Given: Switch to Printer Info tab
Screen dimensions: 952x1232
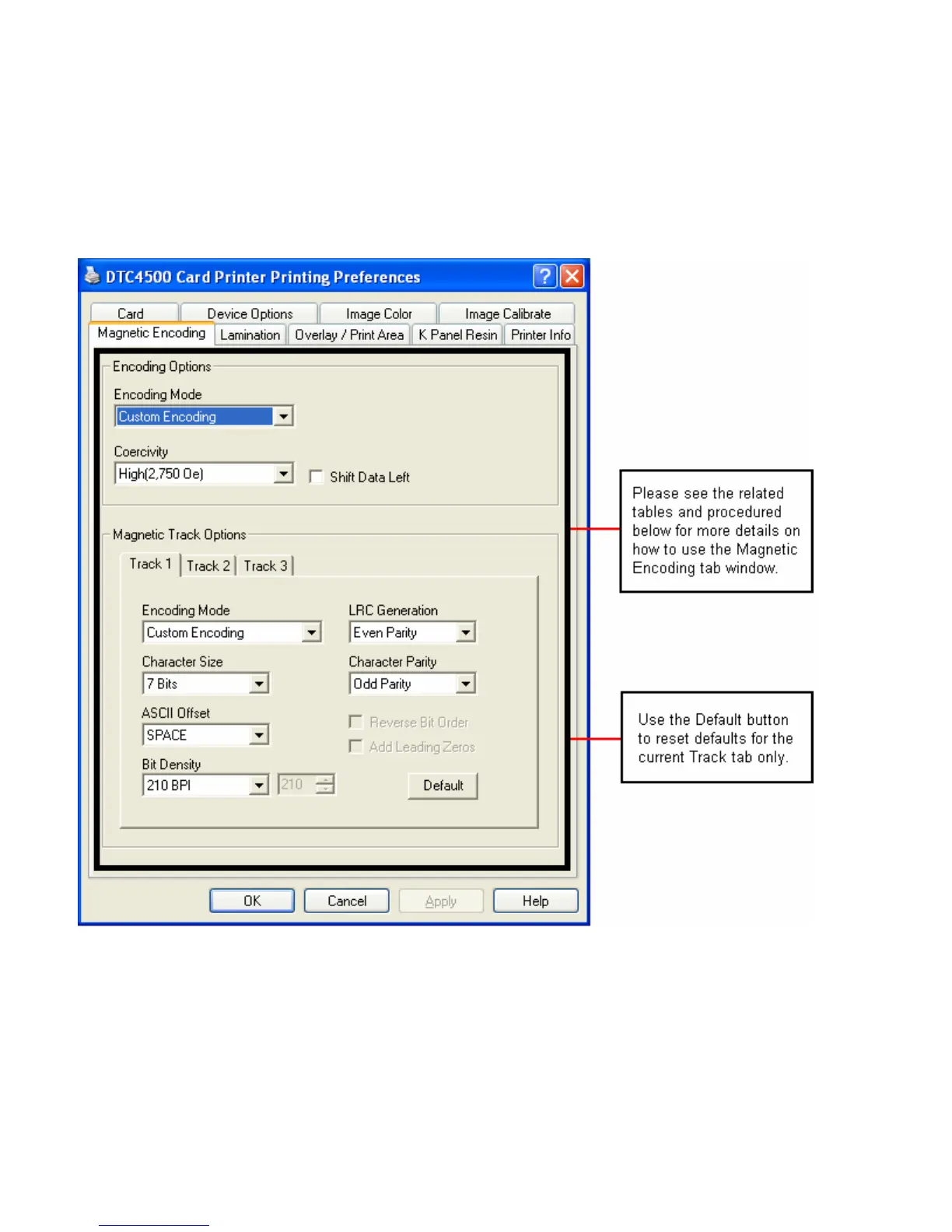Looking at the screenshot, I should [540, 334].
